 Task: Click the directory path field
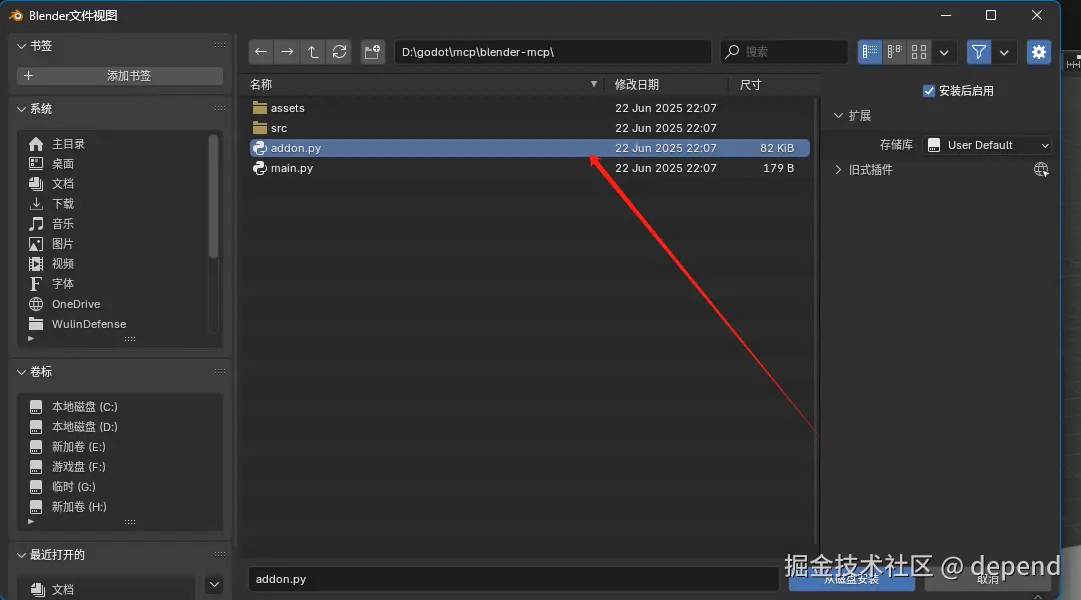[x=552, y=52]
